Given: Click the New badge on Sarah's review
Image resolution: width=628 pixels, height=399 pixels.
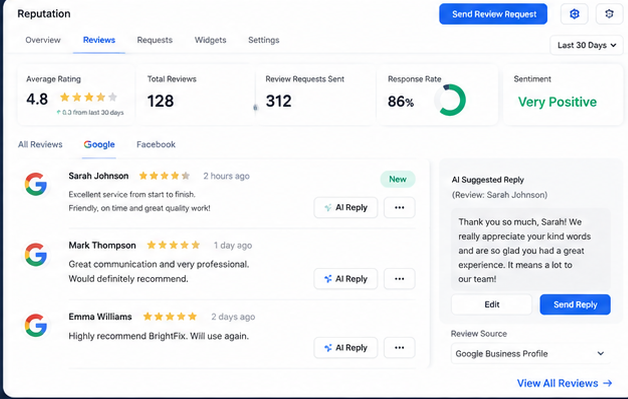Looking at the screenshot, I should pos(398,179).
